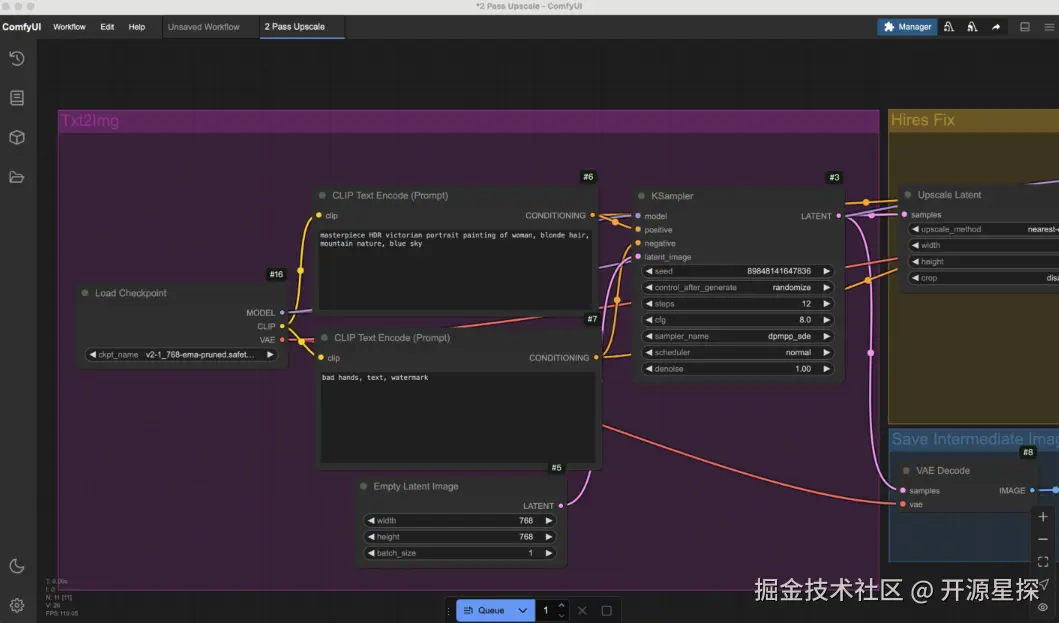Click the Hires Fix group title
The image size is (1059, 623).
923,120
